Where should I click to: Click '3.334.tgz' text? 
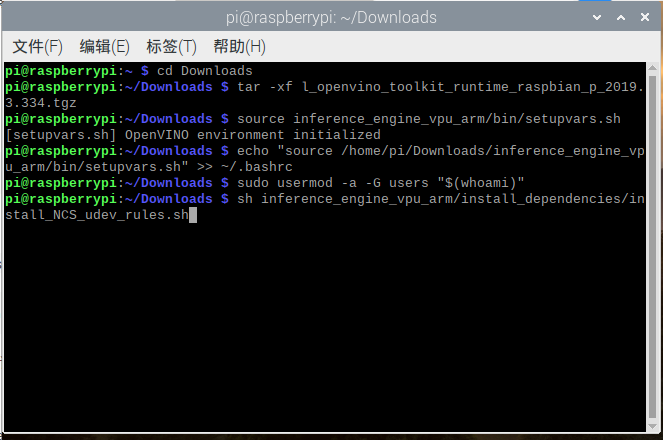click(41, 103)
